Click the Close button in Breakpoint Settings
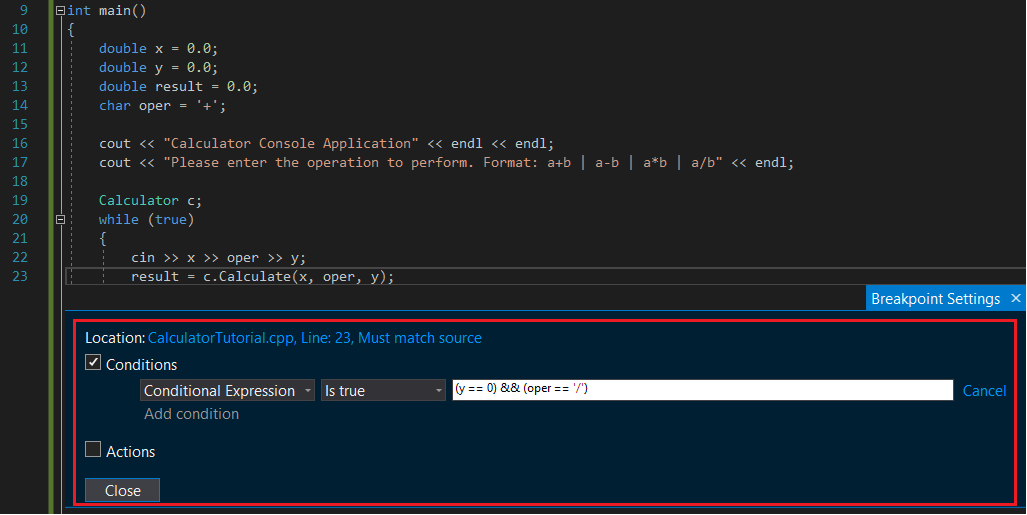 pos(122,490)
